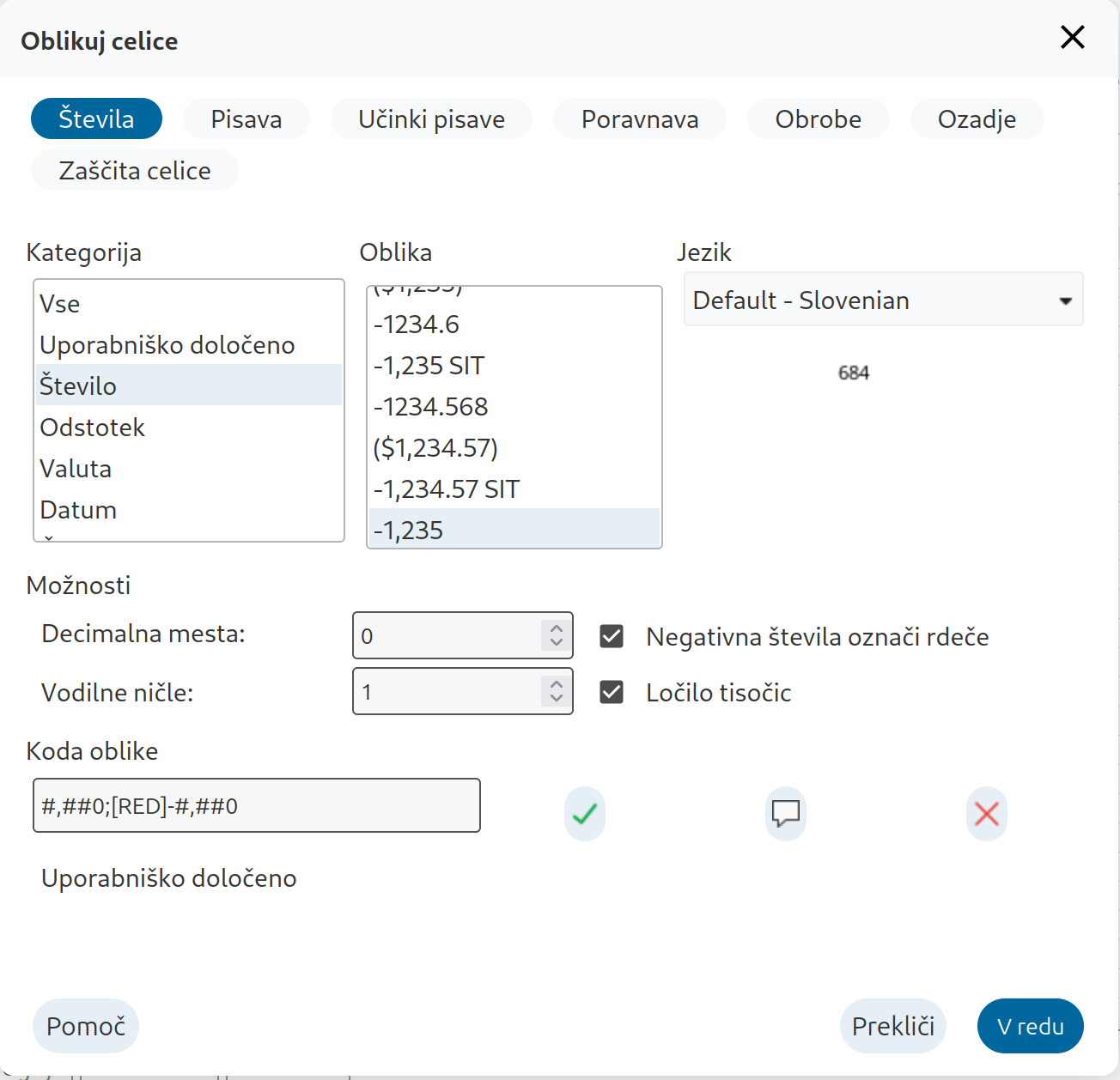Click the edit comment speech bubble icon

[x=786, y=813]
